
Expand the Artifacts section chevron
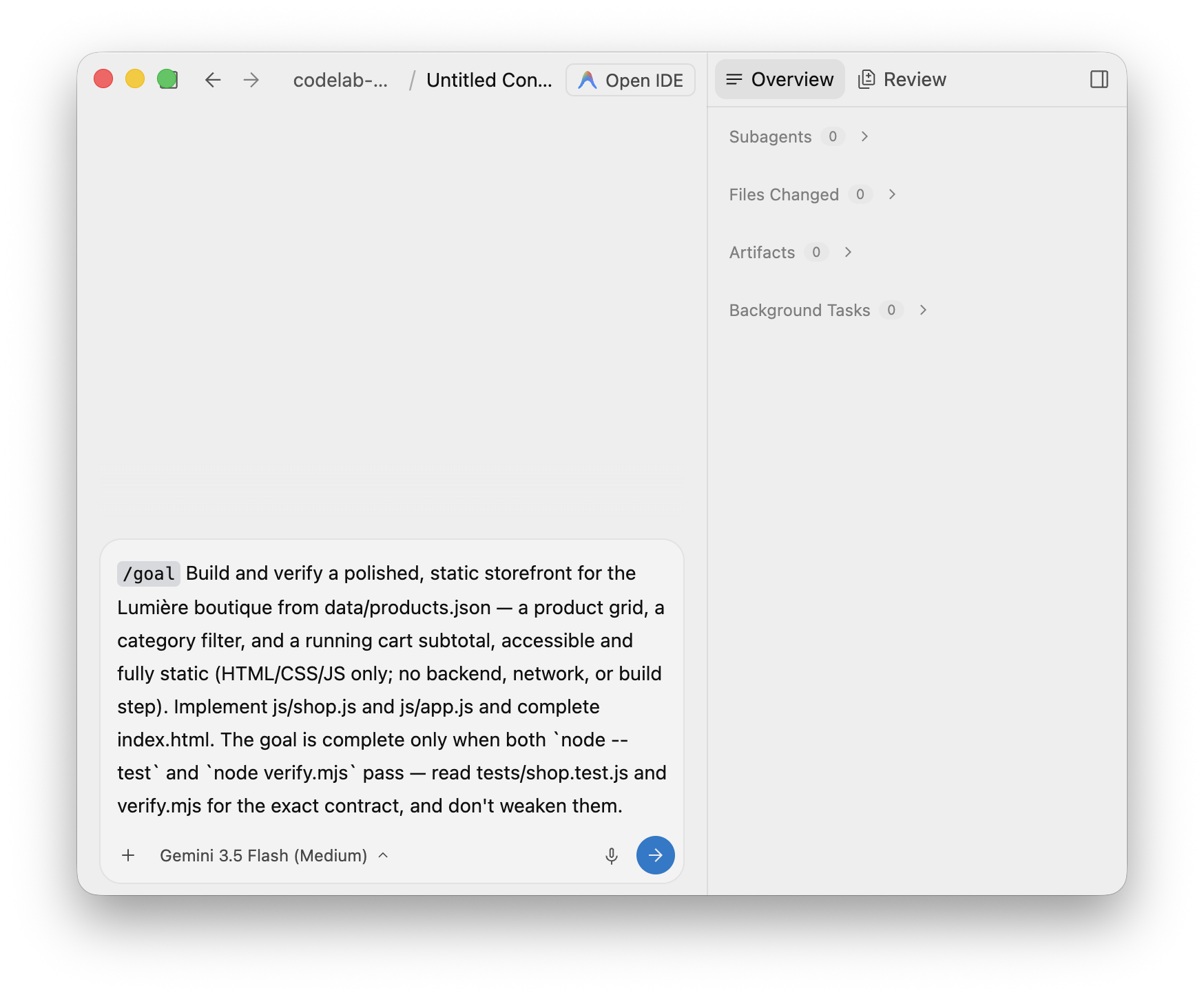coord(848,253)
